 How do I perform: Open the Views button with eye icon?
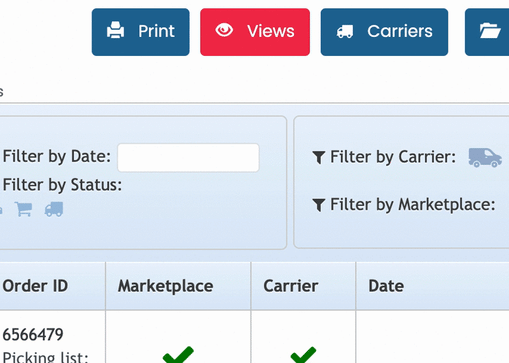(255, 32)
